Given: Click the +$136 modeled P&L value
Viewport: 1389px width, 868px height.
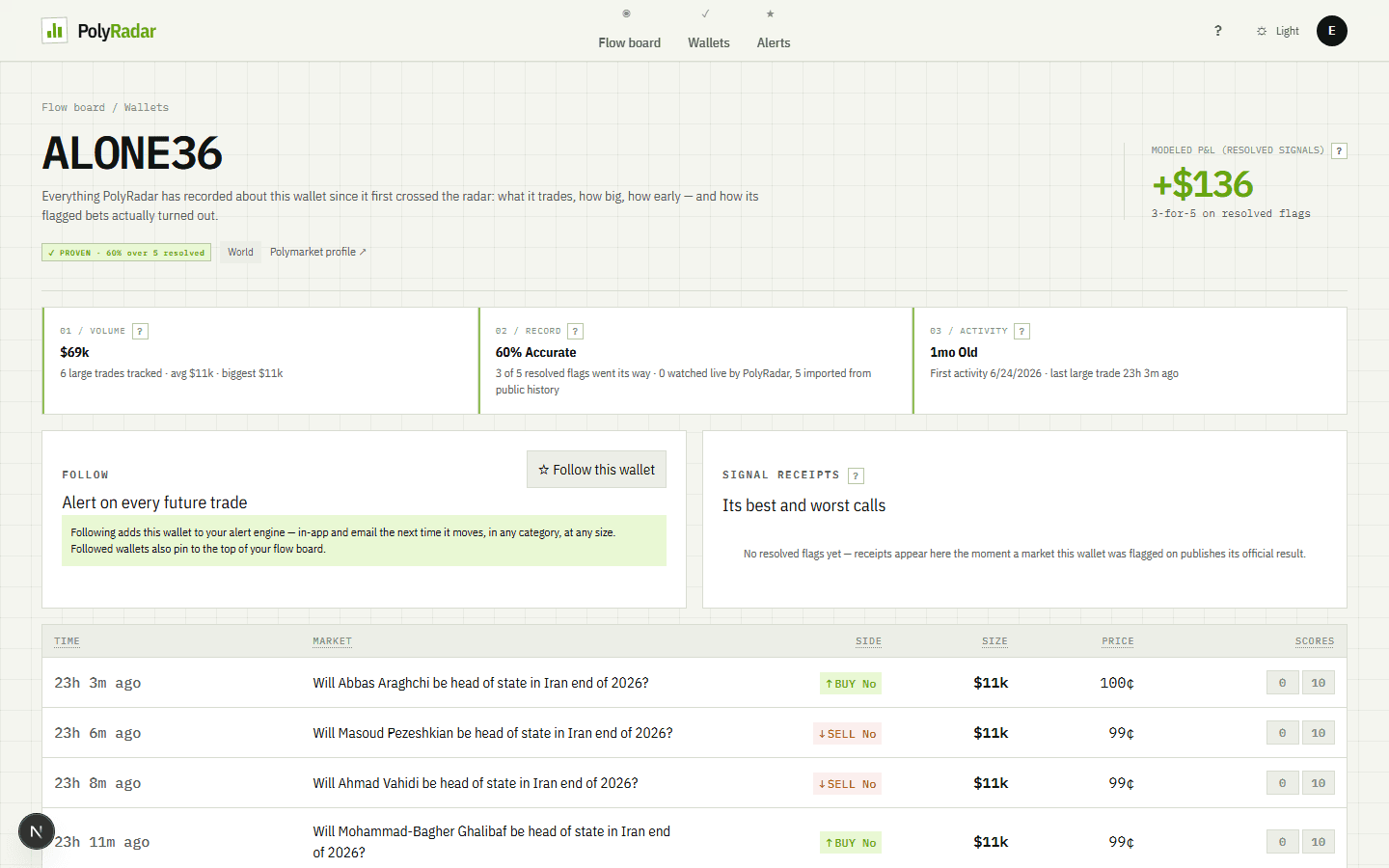Looking at the screenshot, I should [1203, 184].
